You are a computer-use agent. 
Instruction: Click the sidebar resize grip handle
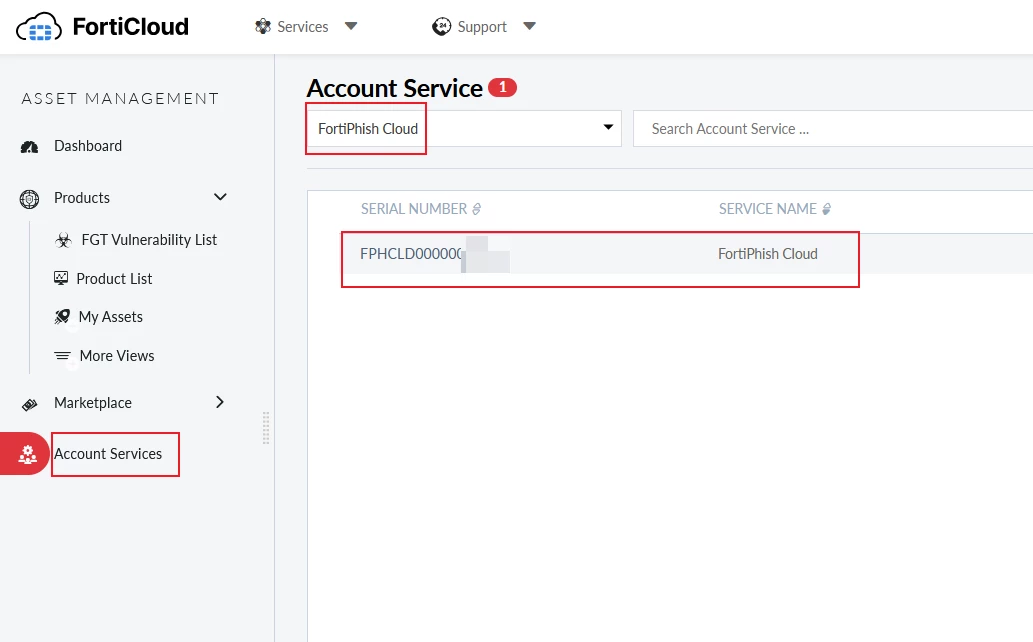tap(265, 428)
